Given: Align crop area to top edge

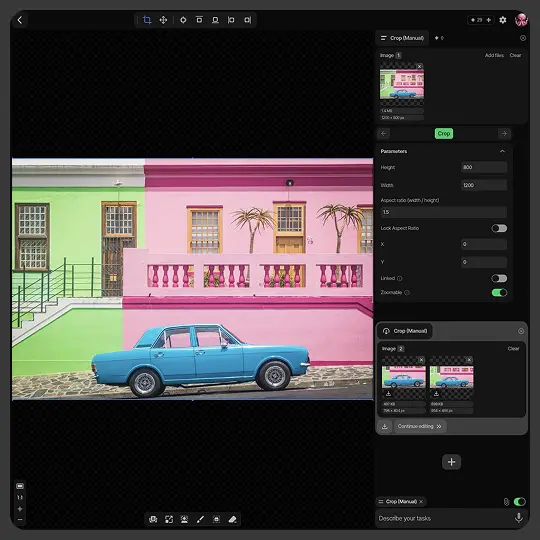Looking at the screenshot, I should point(199,20).
